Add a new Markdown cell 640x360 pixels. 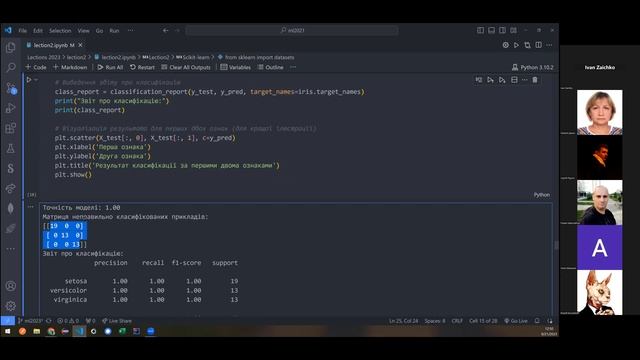point(70,67)
